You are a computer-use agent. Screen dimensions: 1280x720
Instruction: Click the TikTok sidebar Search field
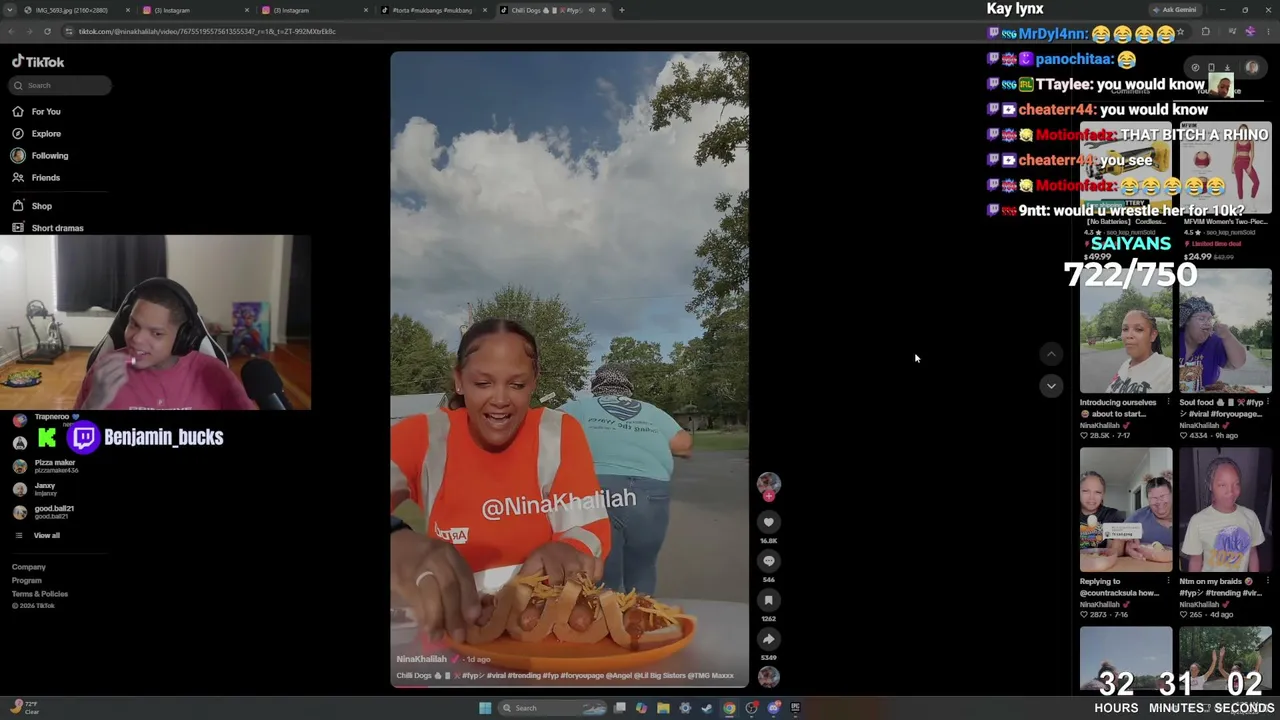pos(61,85)
